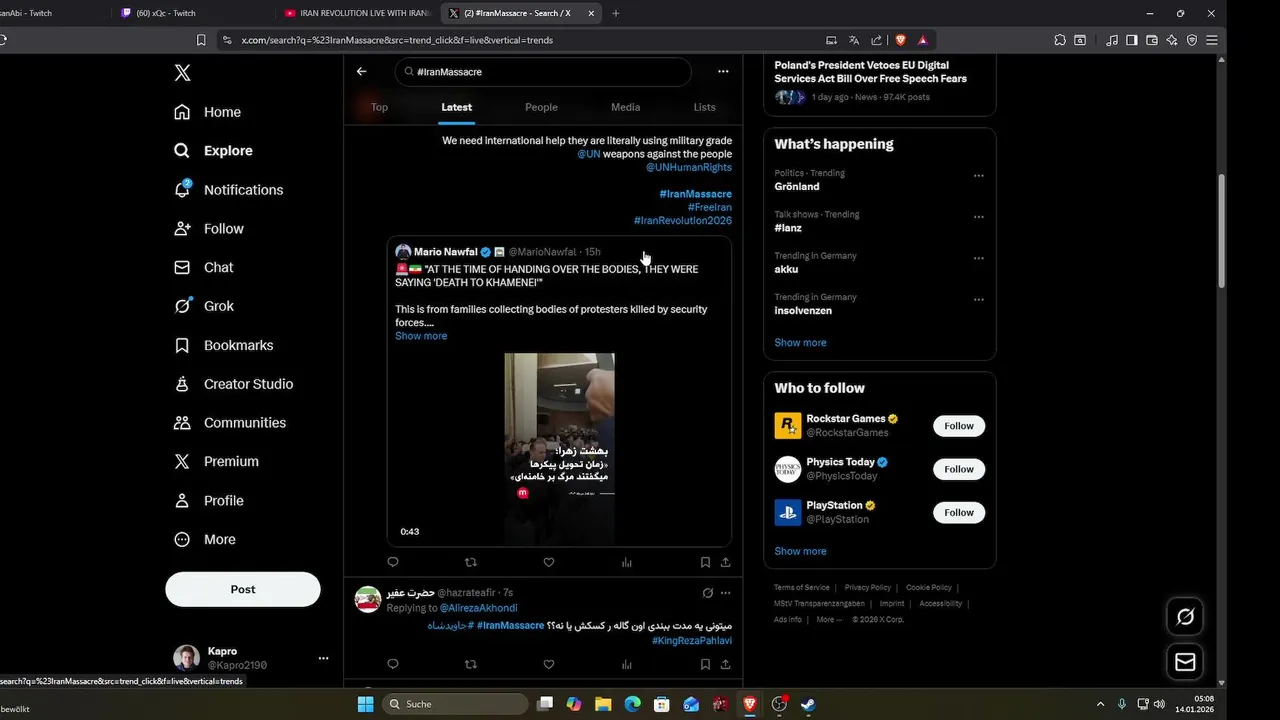Open Steam from the taskbar

(x=808, y=704)
